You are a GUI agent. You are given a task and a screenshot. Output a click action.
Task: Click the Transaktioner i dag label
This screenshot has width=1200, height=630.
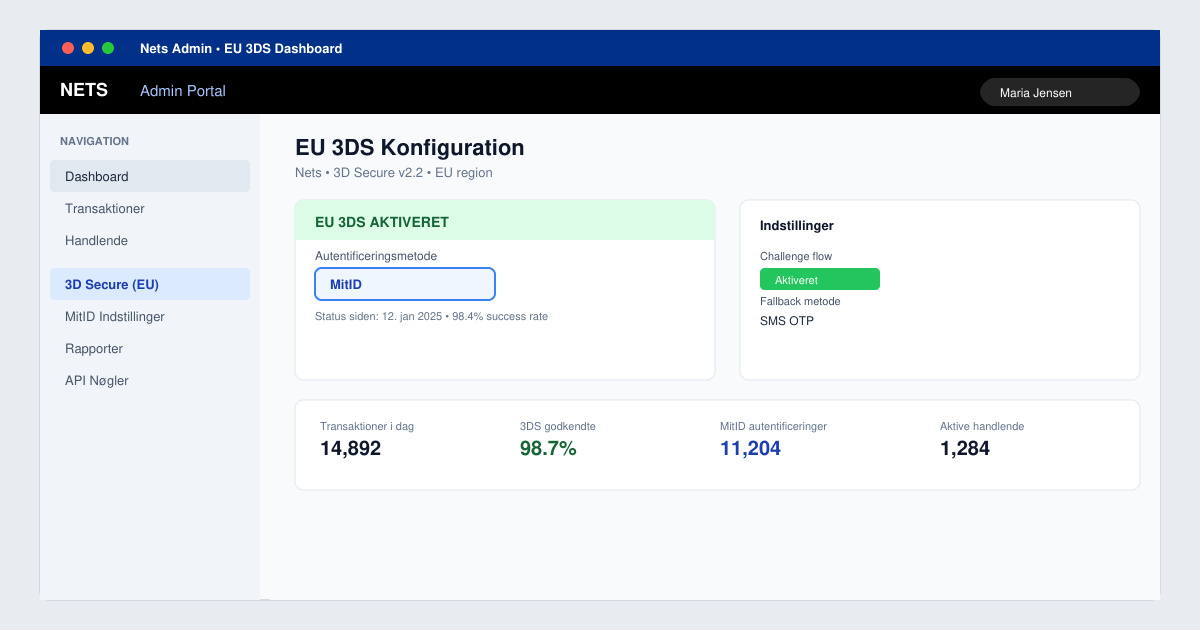[x=367, y=426]
